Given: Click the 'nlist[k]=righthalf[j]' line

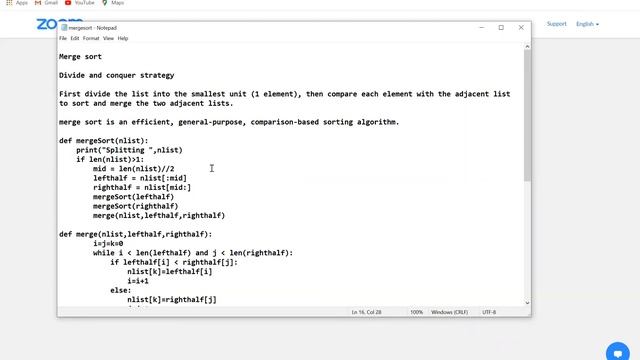Looking at the screenshot, I should (172, 300).
